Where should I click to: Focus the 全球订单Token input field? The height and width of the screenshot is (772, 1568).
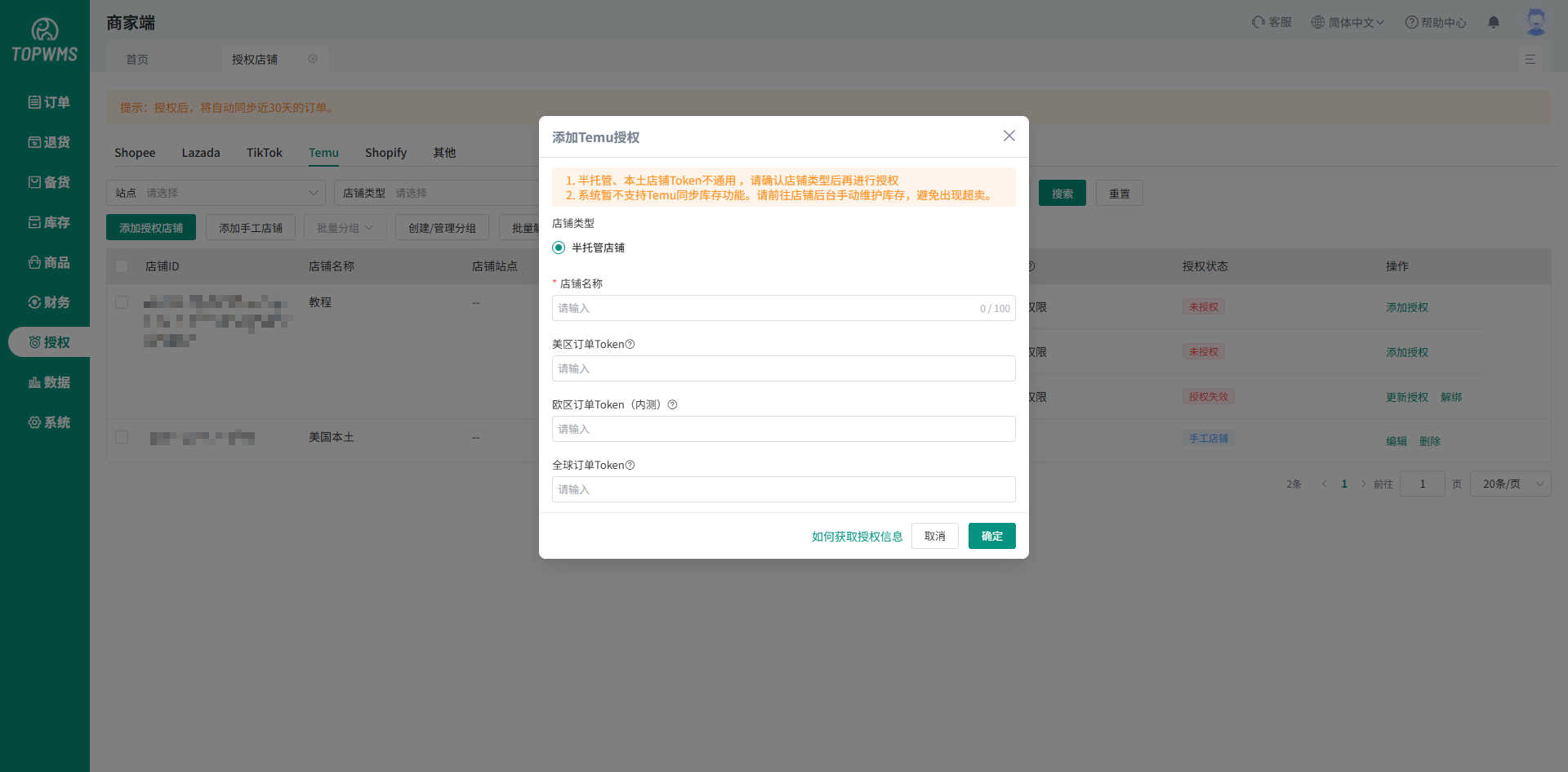pyautogui.click(x=784, y=489)
